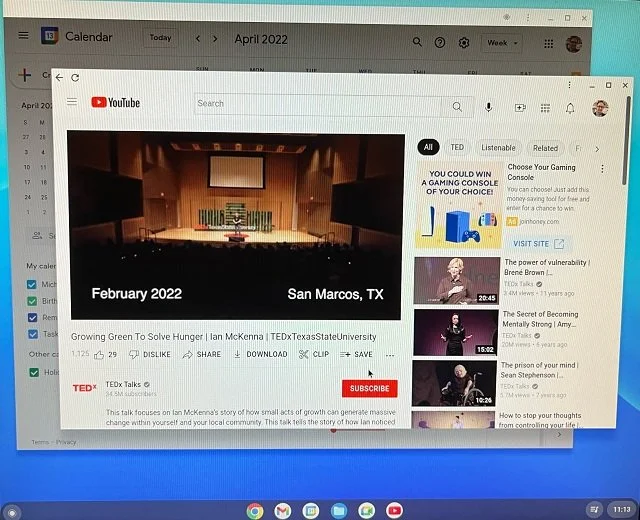640x520 pixels.
Task: Click DOWNLOAD under the video
Action: [x=261, y=354]
